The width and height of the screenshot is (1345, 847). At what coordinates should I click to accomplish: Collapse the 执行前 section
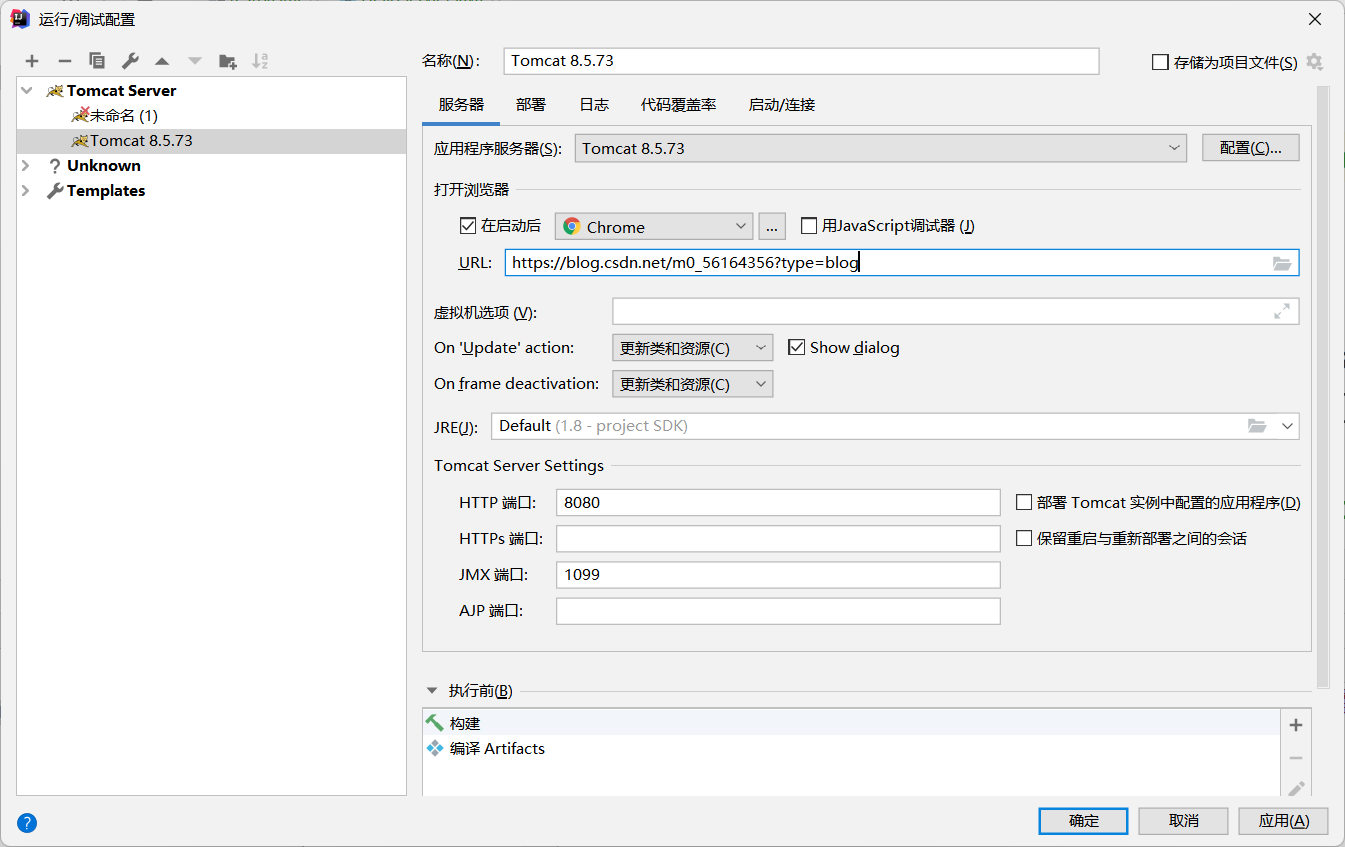(432, 690)
